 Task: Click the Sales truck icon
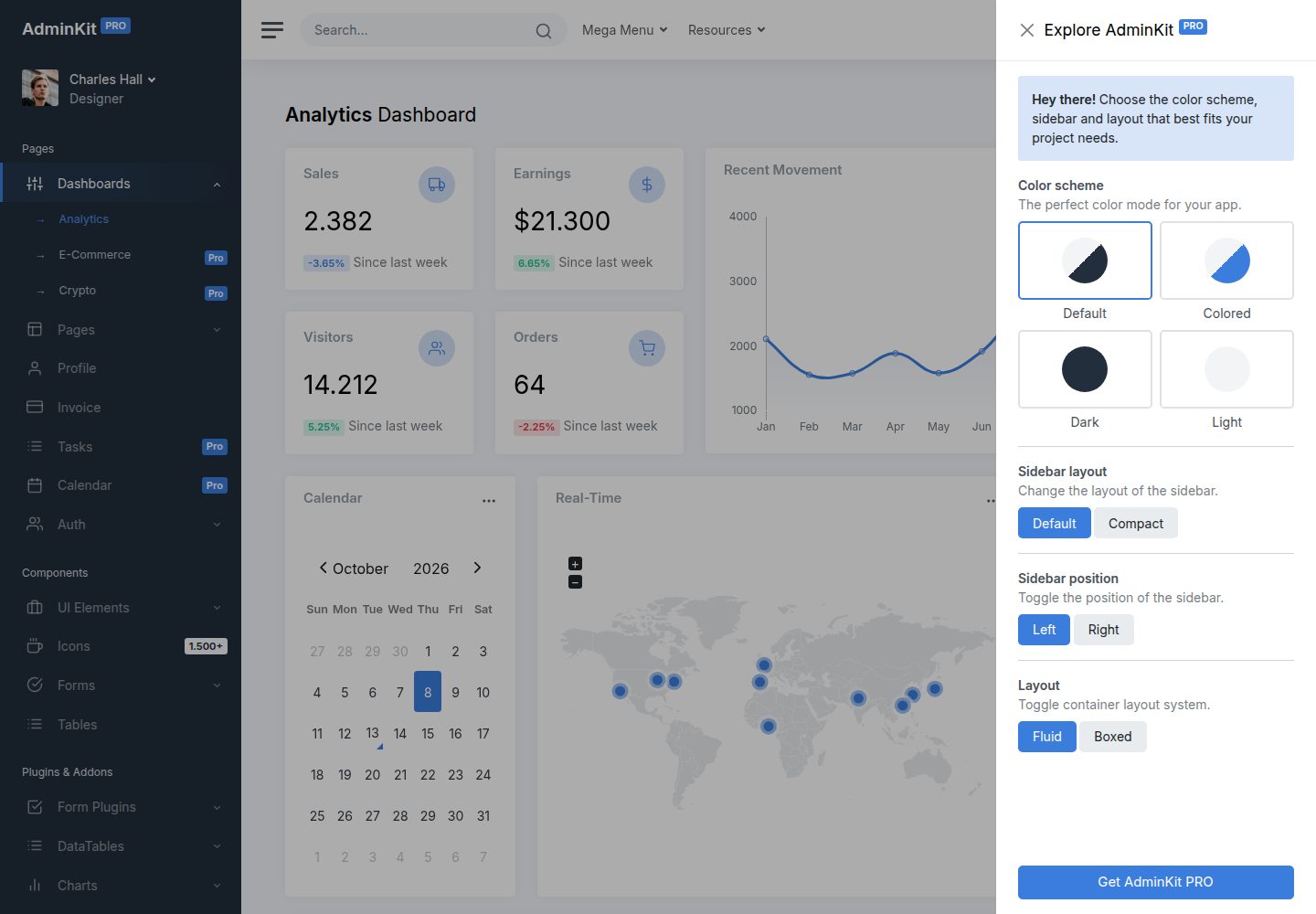(437, 185)
